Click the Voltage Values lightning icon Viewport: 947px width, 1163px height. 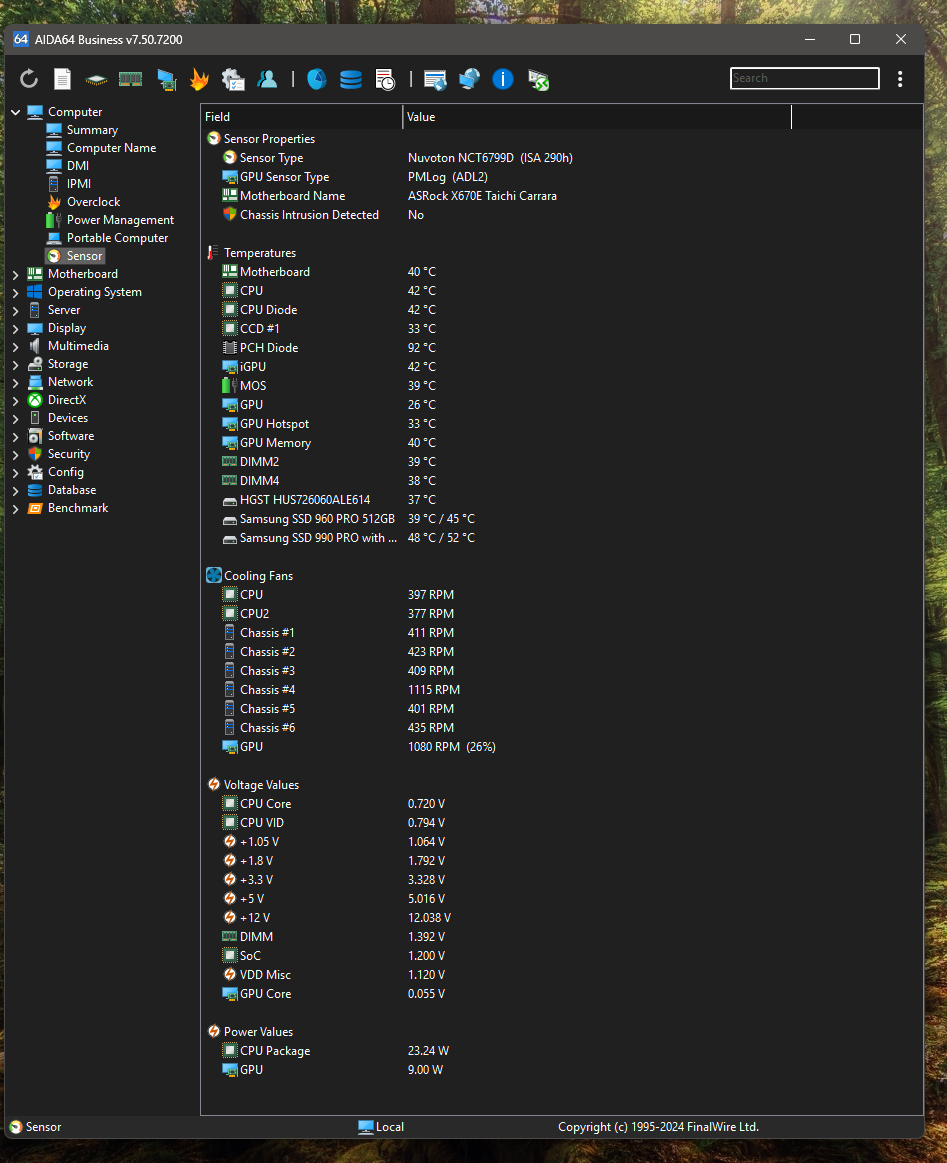[x=214, y=785]
